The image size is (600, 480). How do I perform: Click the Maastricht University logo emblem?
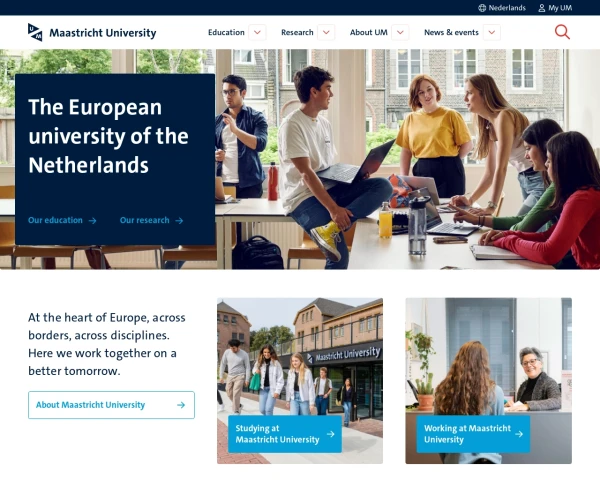(35, 32)
